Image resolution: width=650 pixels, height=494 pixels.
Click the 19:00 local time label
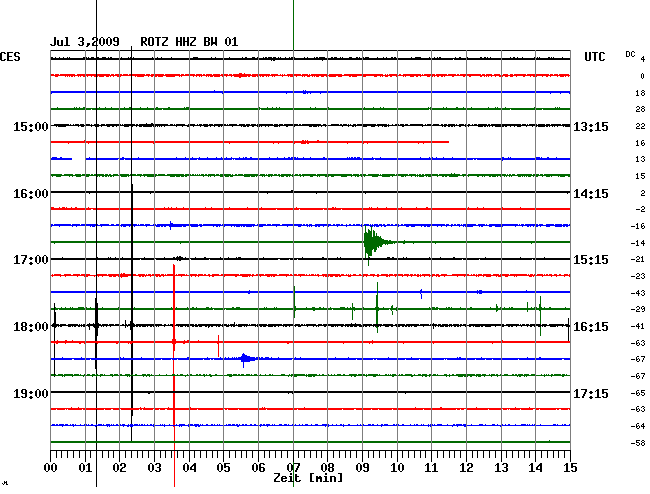tap(31, 393)
